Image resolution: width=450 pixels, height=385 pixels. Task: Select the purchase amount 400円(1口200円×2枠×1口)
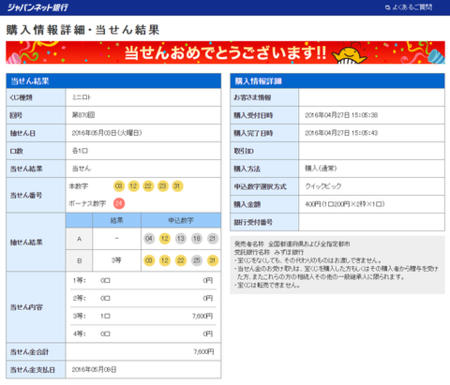(x=345, y=204)
